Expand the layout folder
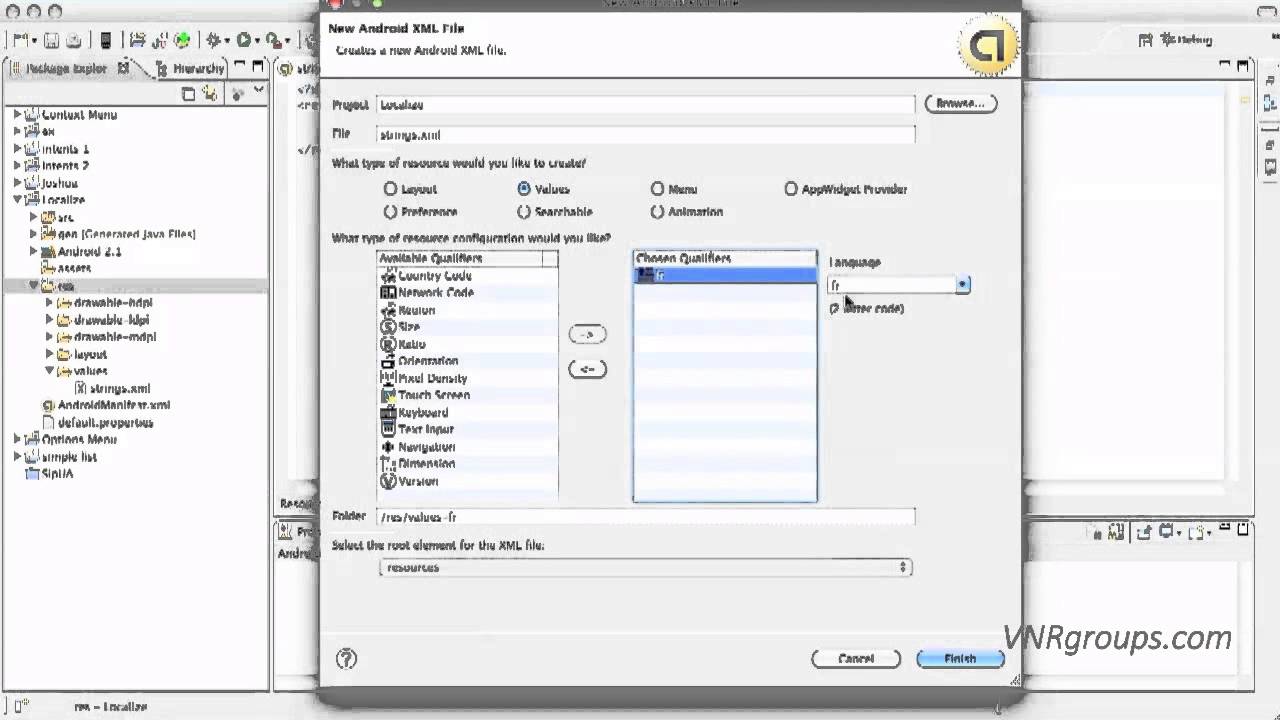The height and width of the screenshot is (720, 1280). 49,354
